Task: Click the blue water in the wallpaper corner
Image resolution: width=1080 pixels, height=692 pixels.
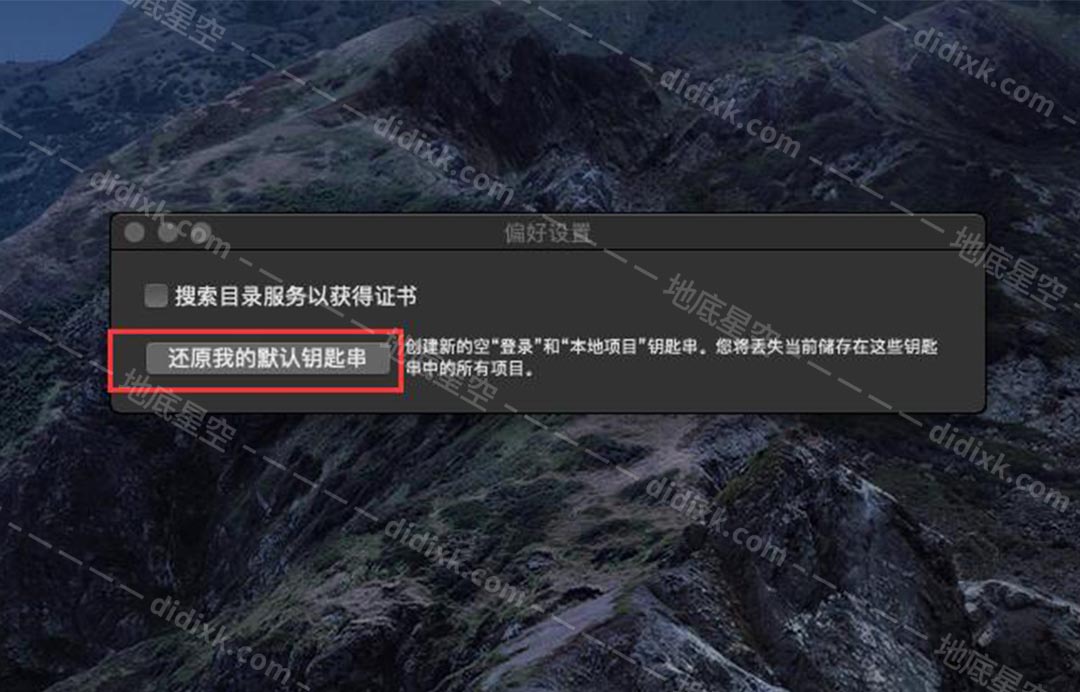Action: point(48,28)
